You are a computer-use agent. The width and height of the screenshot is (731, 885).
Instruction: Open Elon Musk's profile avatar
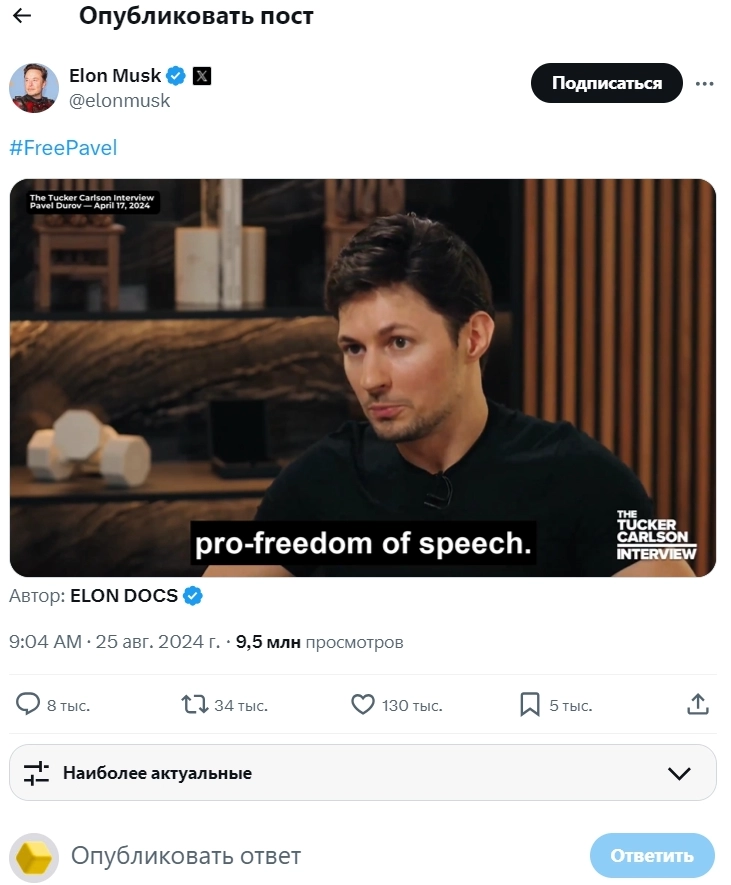pos(34,88)
